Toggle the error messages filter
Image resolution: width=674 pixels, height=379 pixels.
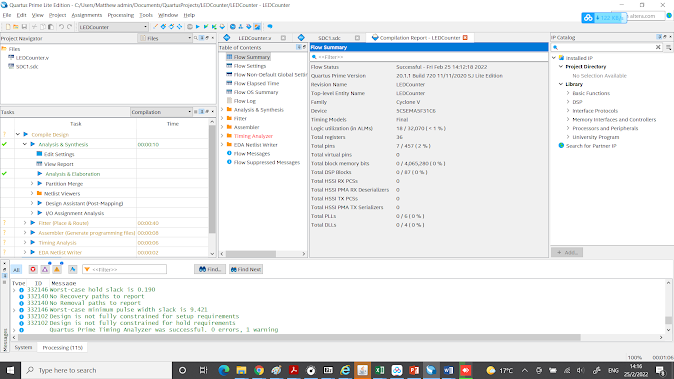pyautogui.click(x=33, y=269)
